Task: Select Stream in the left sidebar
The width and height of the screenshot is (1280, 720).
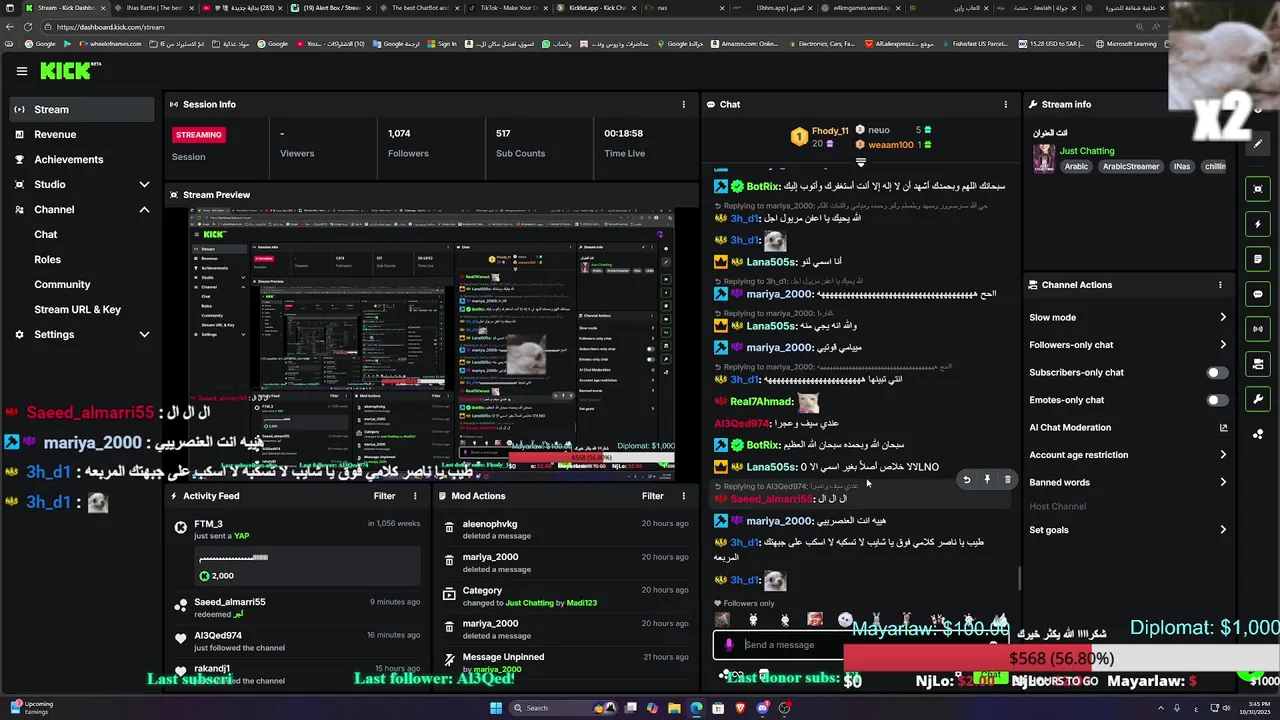Action: [x=81, y=110]
